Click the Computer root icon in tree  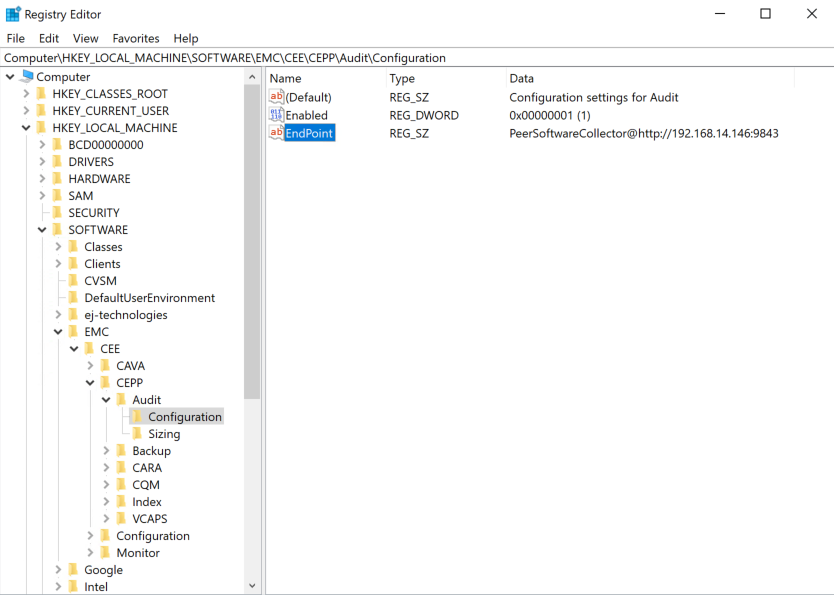[x=26, y=77]
